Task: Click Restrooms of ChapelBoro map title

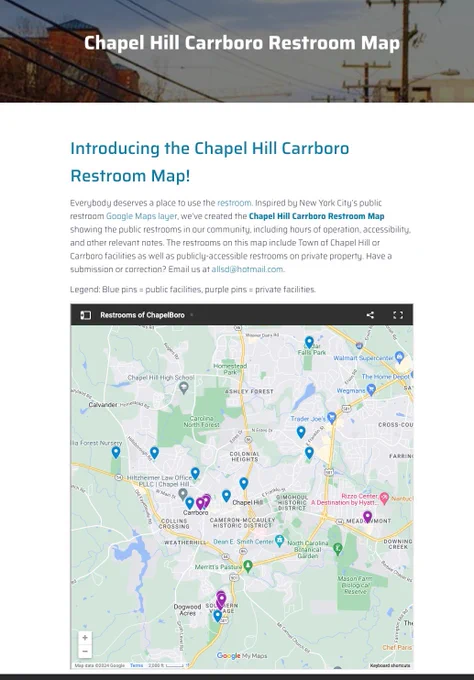Action: (x=142, y=315)
